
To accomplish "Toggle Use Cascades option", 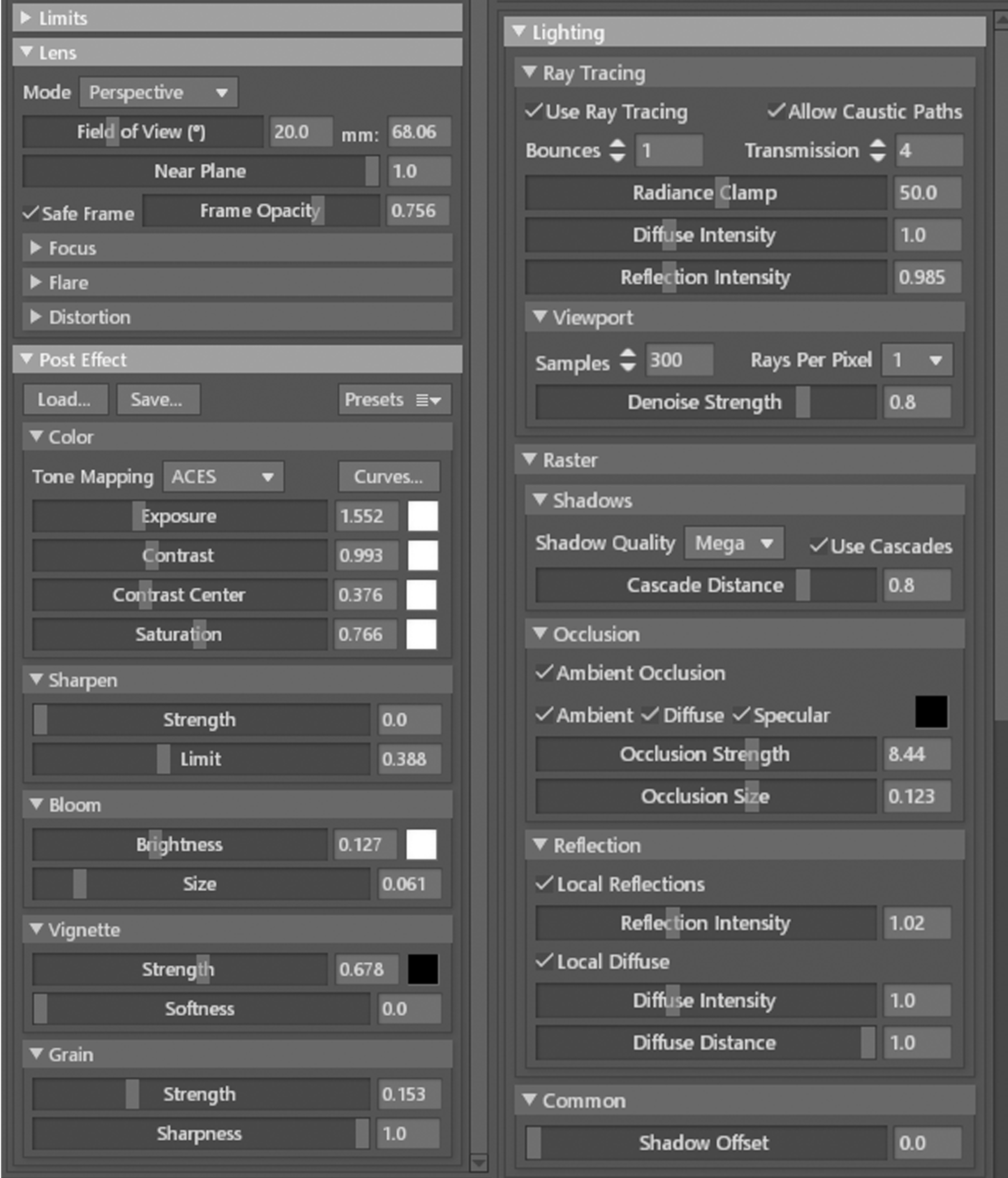I will pyautogui.click(x=818, y=546).
